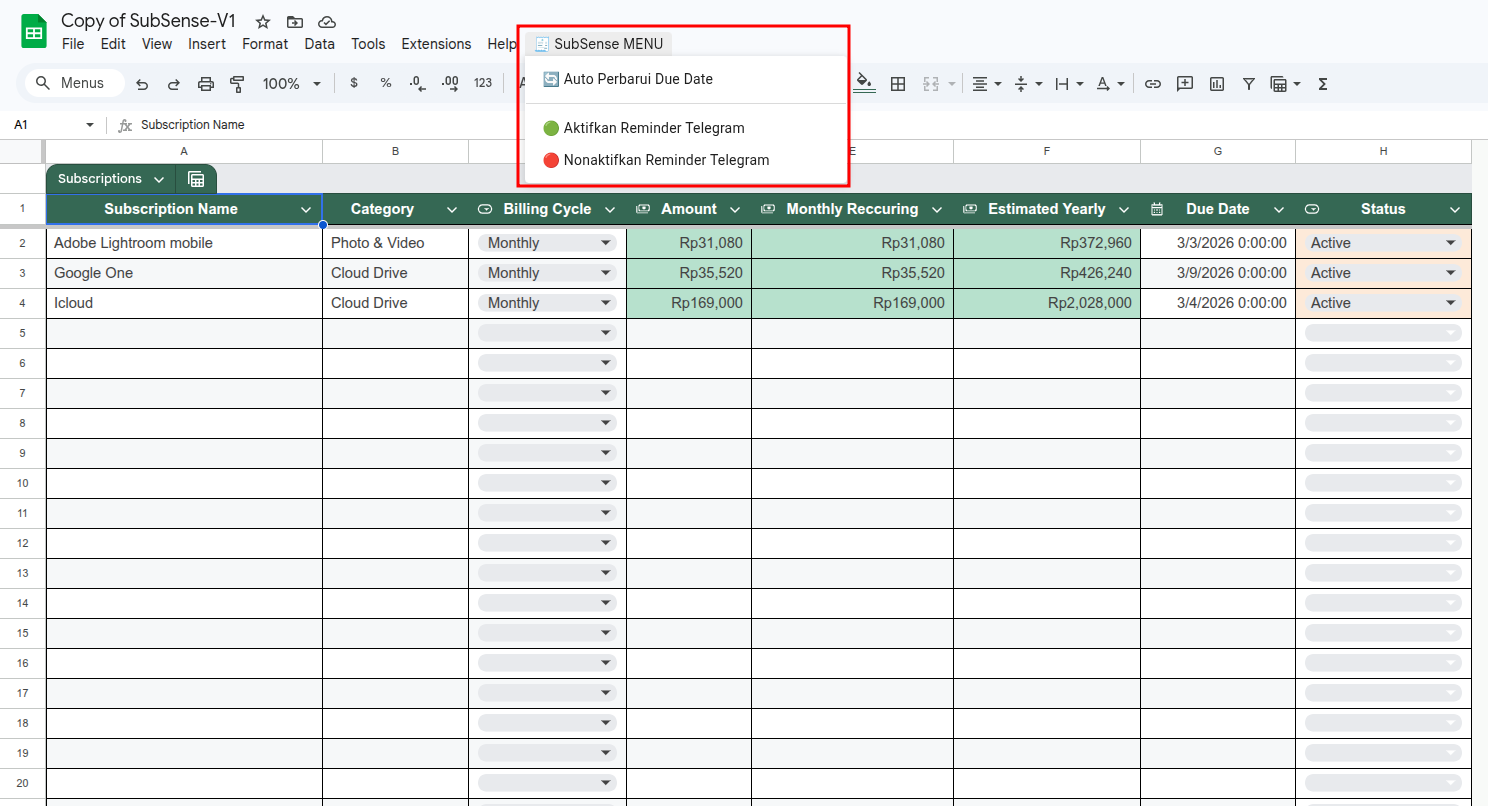Open the borders tool in the toolbar
Viewport: 1488px width, 806px height.
(x=898, y=84)
